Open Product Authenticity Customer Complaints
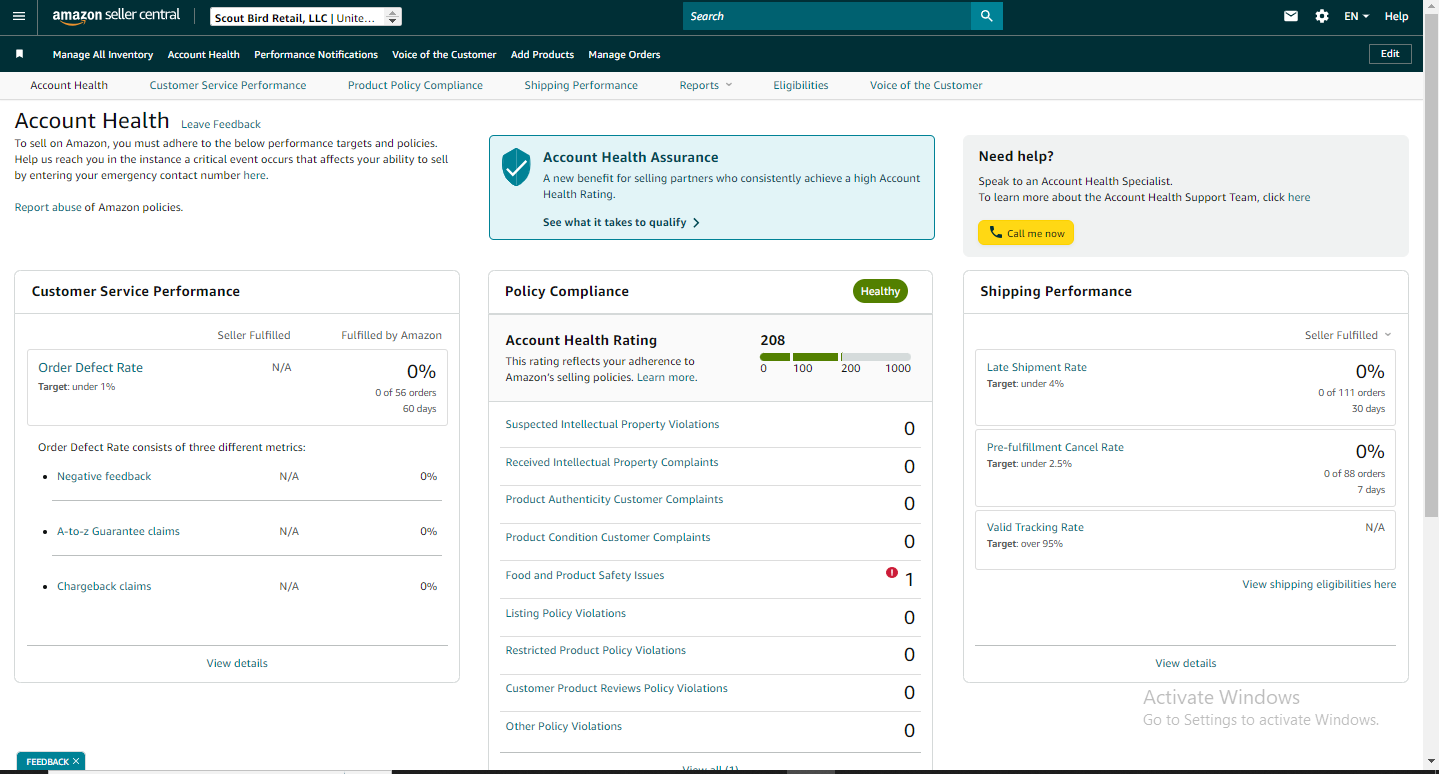Screen dimensions: 1439x774 (x=614, y=499)
